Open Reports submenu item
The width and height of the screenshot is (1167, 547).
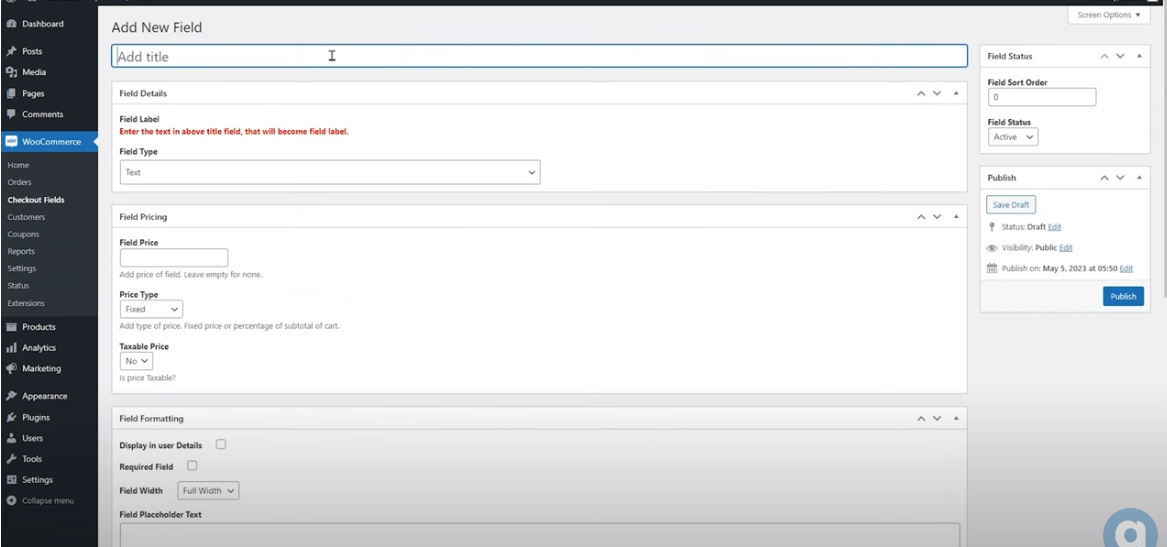(x=21, y=252)
